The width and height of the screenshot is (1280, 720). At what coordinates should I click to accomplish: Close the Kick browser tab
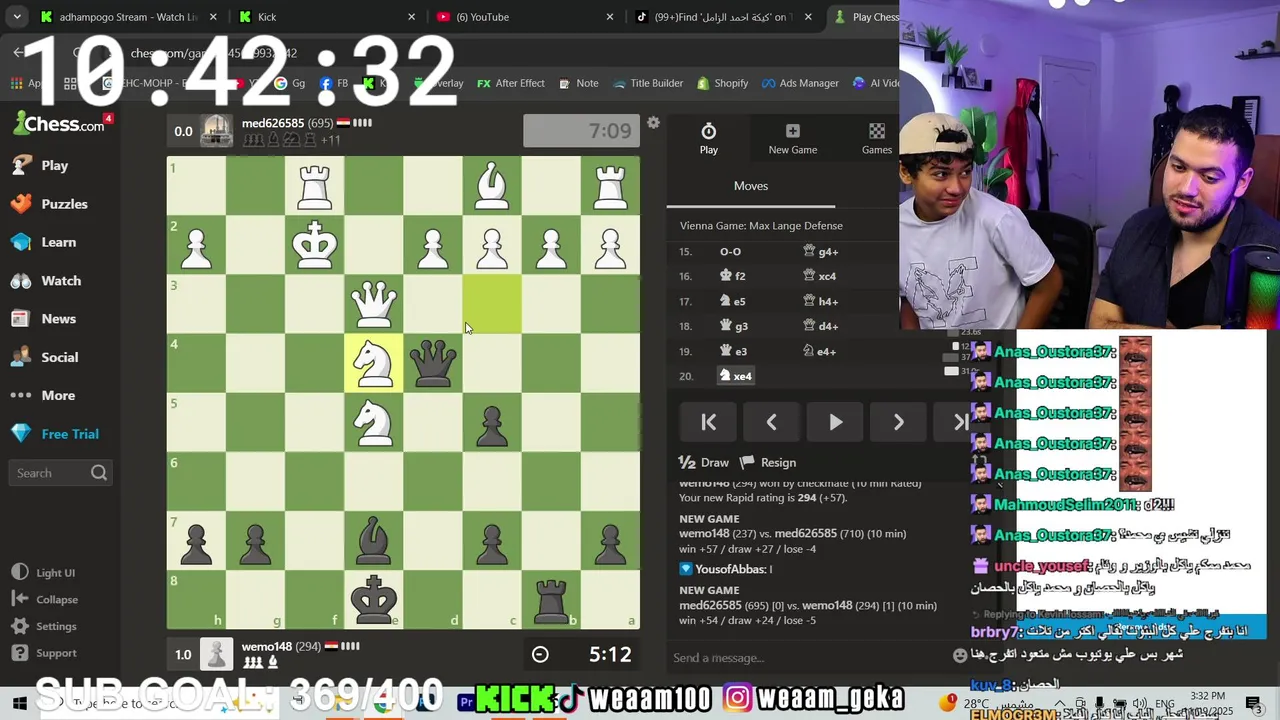point(411,17)
